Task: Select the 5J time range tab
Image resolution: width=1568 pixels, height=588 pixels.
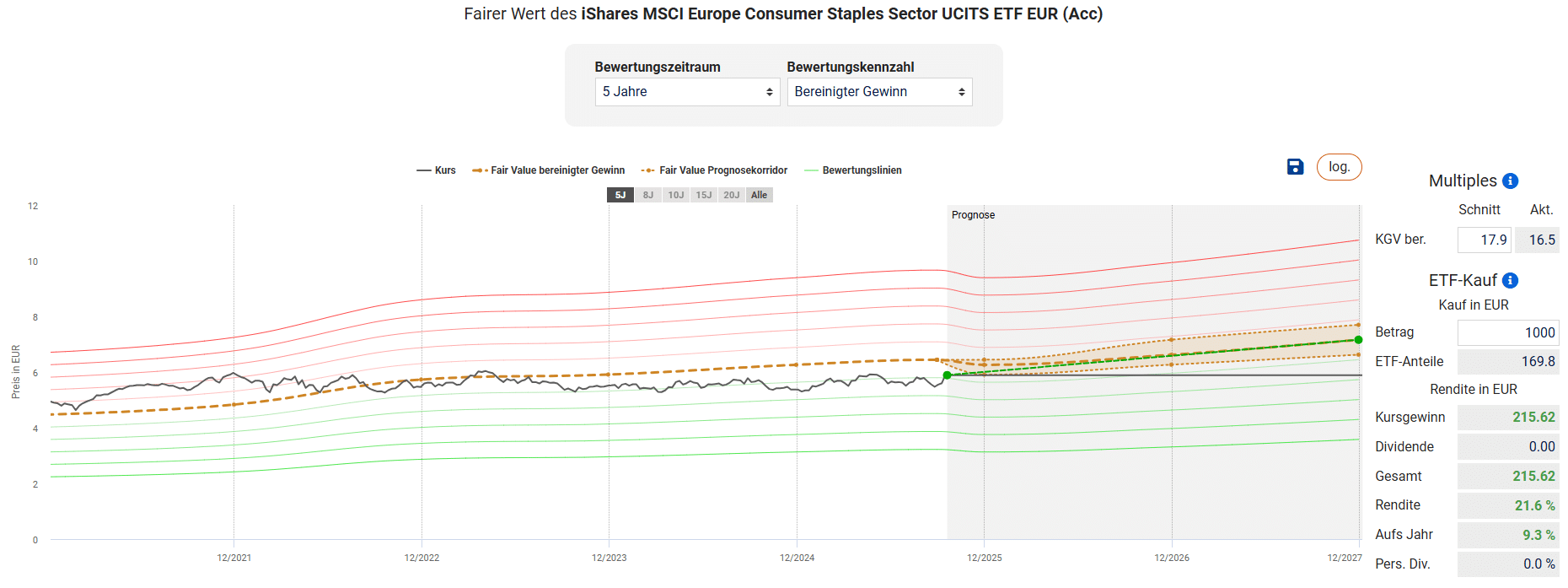Action: click(x=620, y=195)
